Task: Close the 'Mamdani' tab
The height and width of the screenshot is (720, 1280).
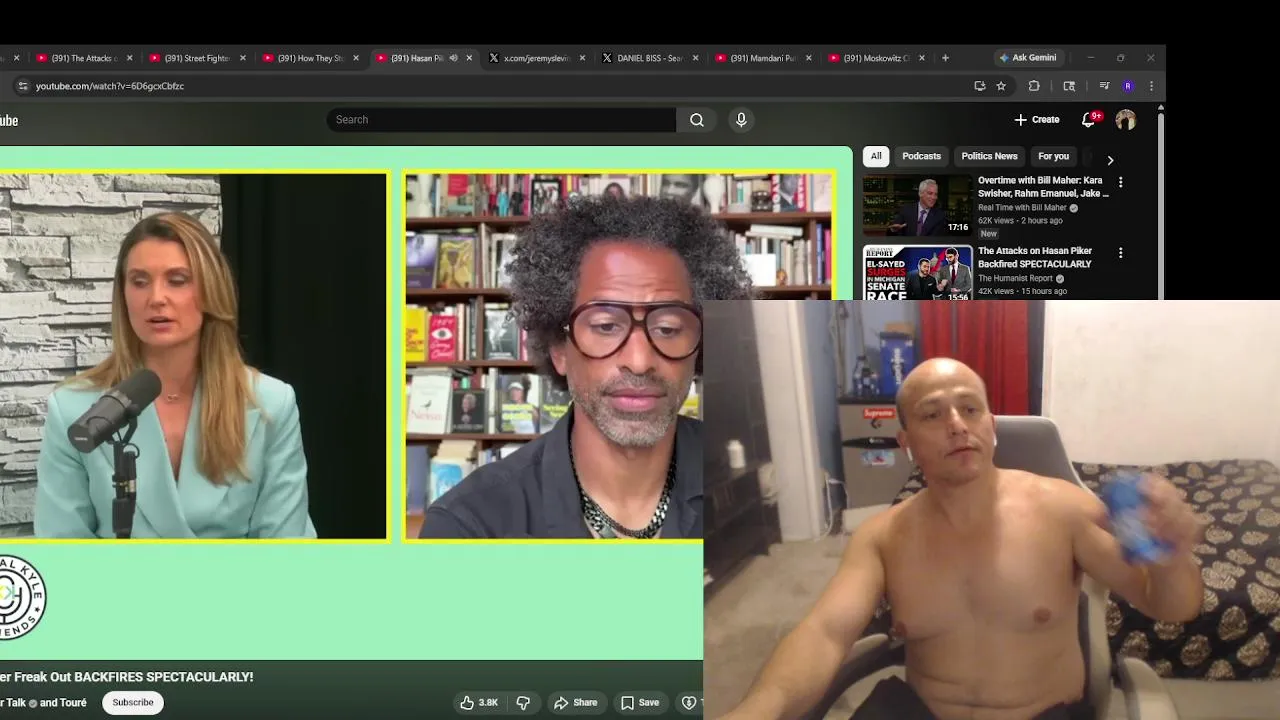Action: pos(809,58)
